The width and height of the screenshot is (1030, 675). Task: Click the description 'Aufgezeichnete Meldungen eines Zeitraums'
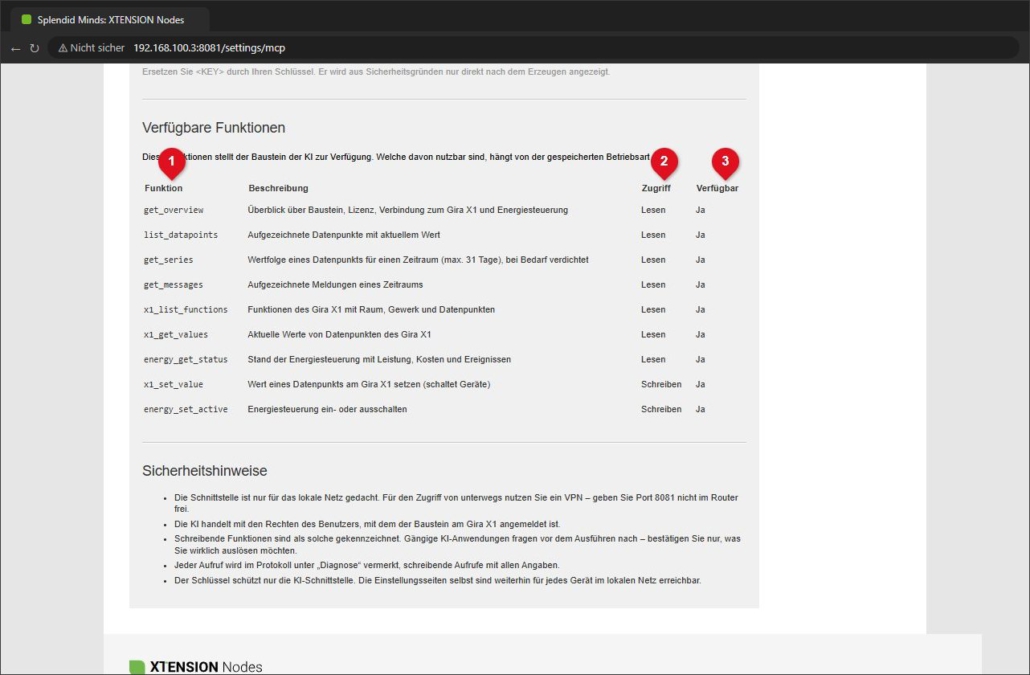click(335, 285)
